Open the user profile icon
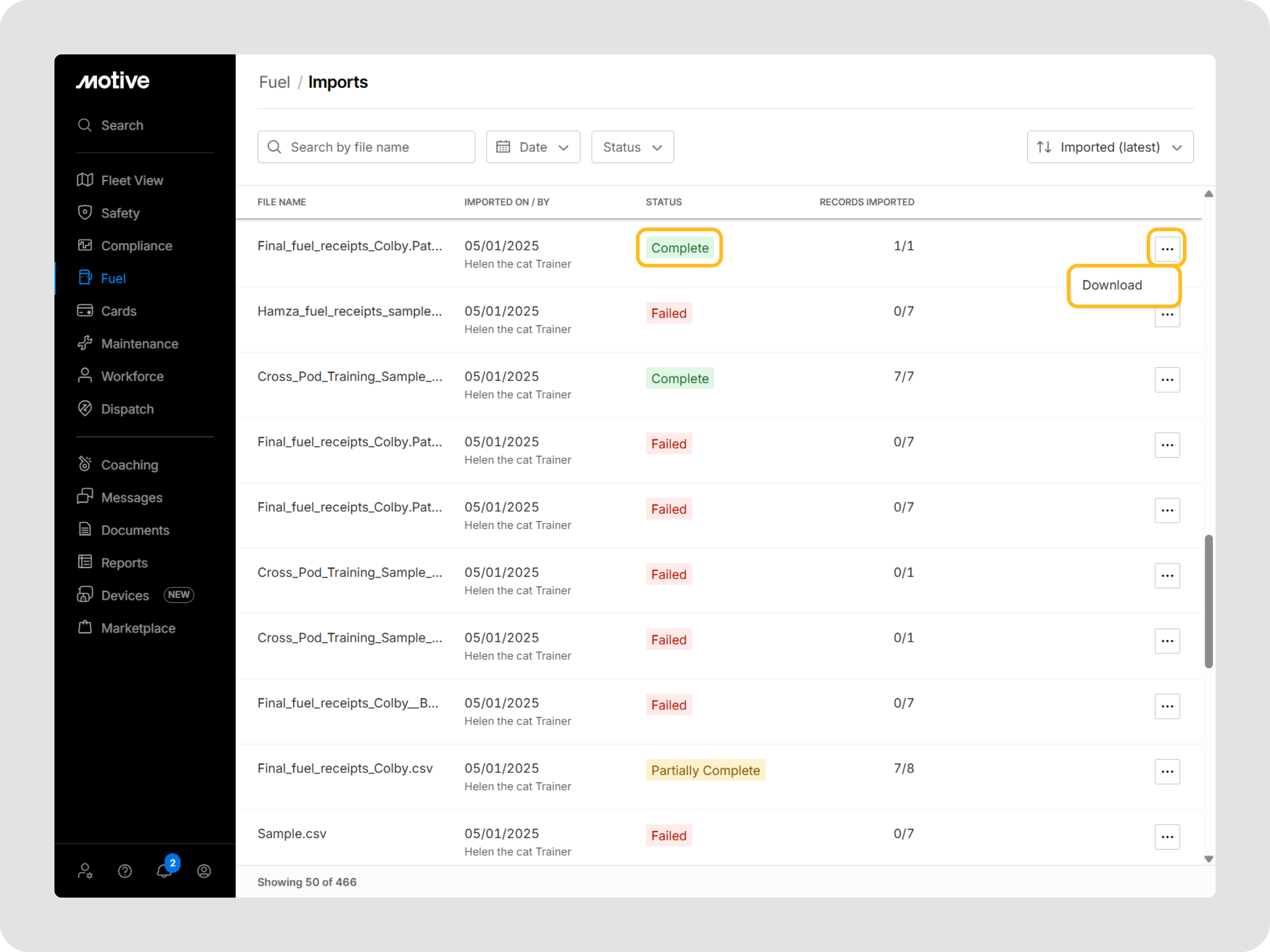This screenshot has height=952, width=1270. (204, 871)
